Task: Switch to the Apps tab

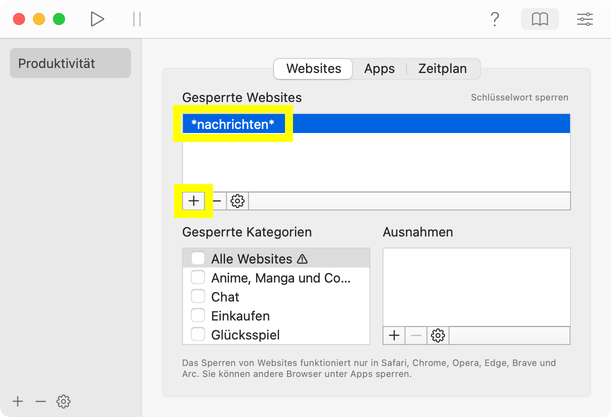Action: 379,69
